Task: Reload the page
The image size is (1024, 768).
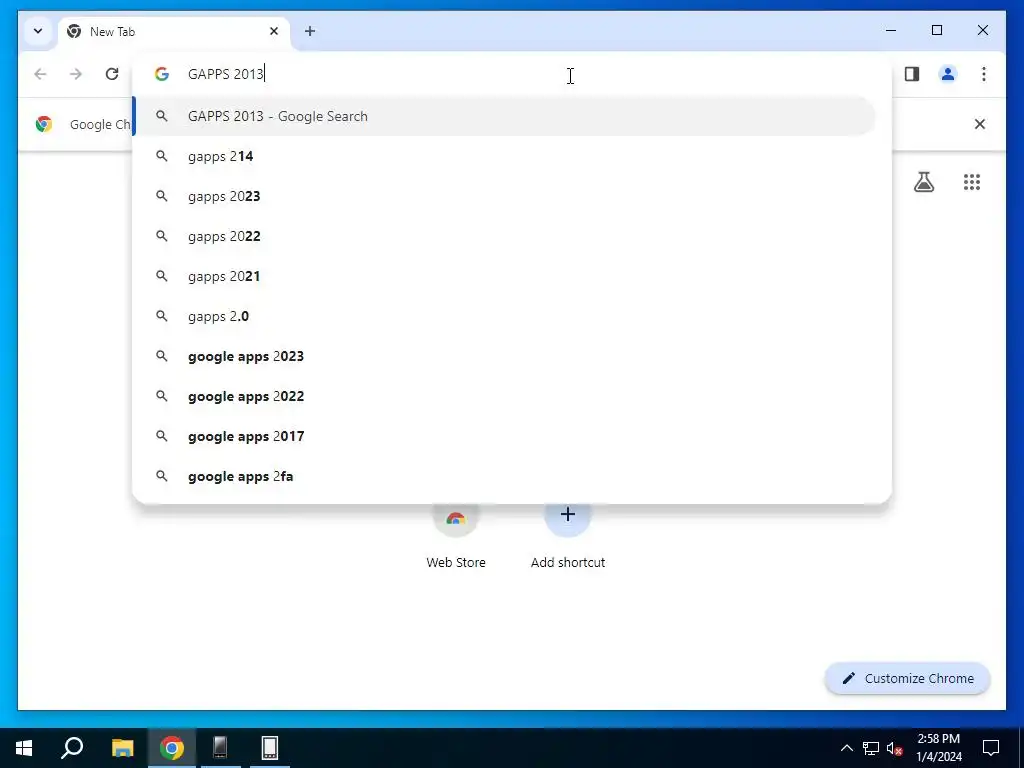Action: 112,74
